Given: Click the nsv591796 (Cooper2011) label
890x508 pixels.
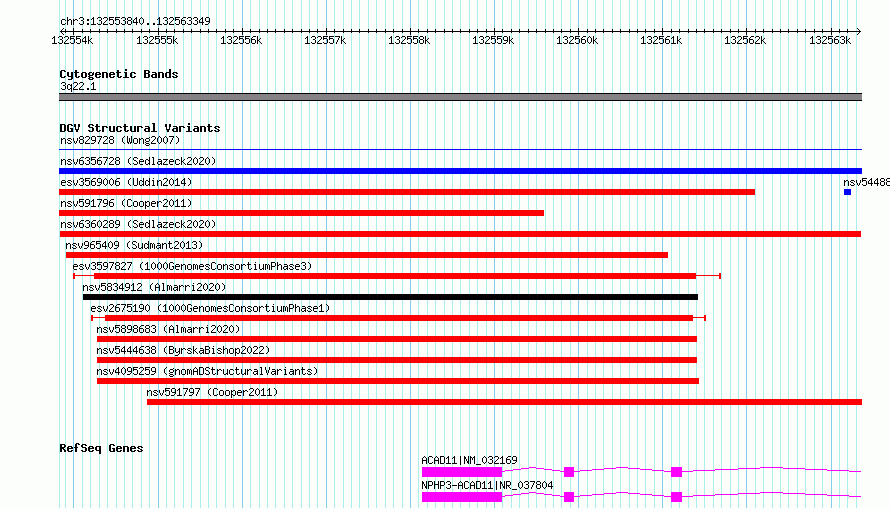Looking at the screenshot, I should (x=126, y=203).
